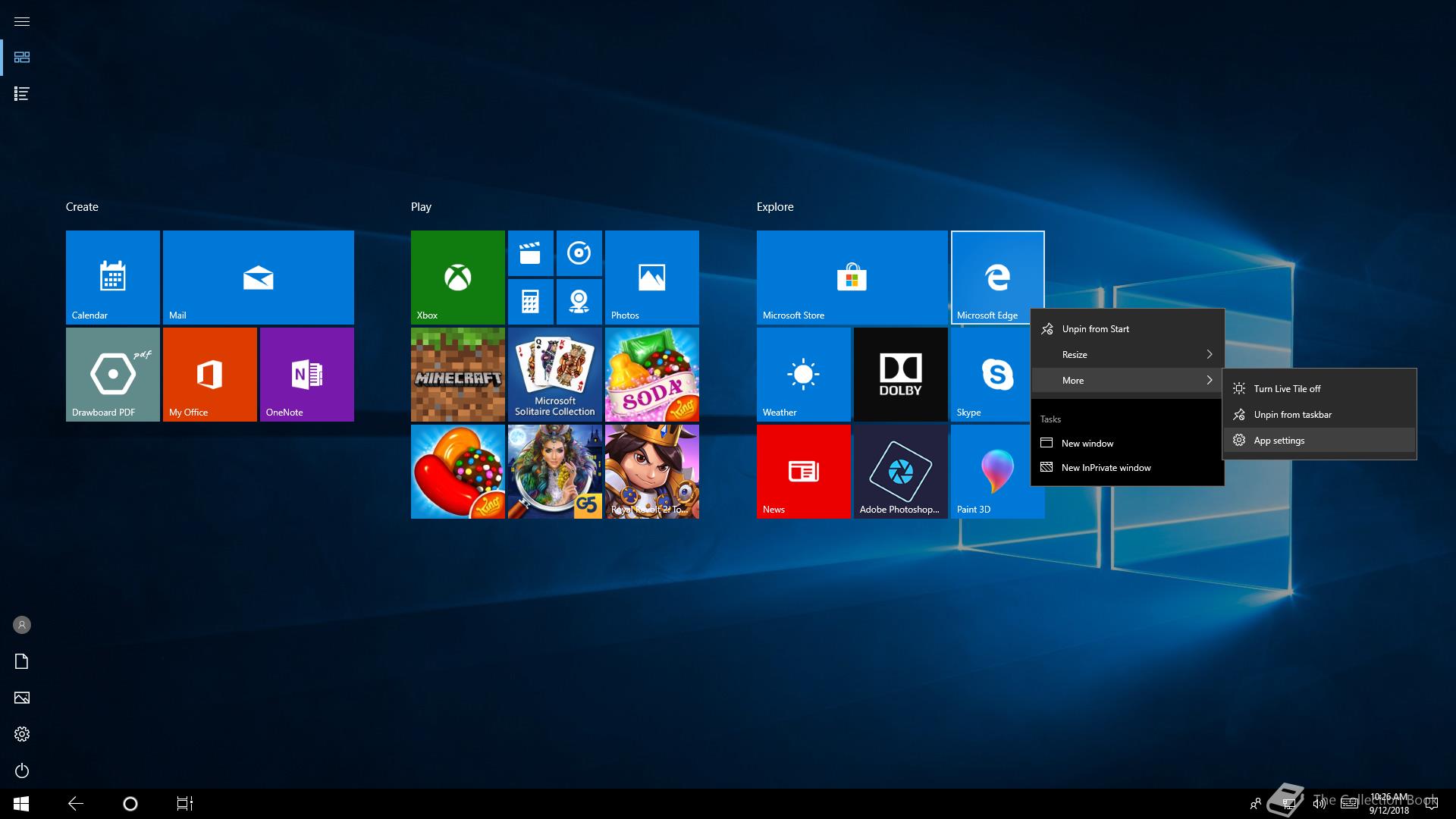Turn Live Tile off for Edge
Screen dimensions: 1456x819
click(1319, 389)
